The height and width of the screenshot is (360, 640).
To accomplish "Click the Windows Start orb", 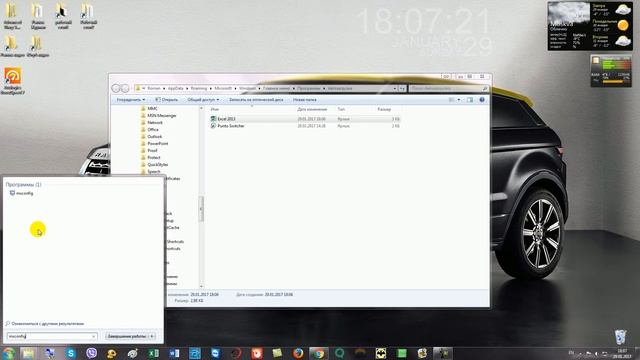I will tap(8, 353).
